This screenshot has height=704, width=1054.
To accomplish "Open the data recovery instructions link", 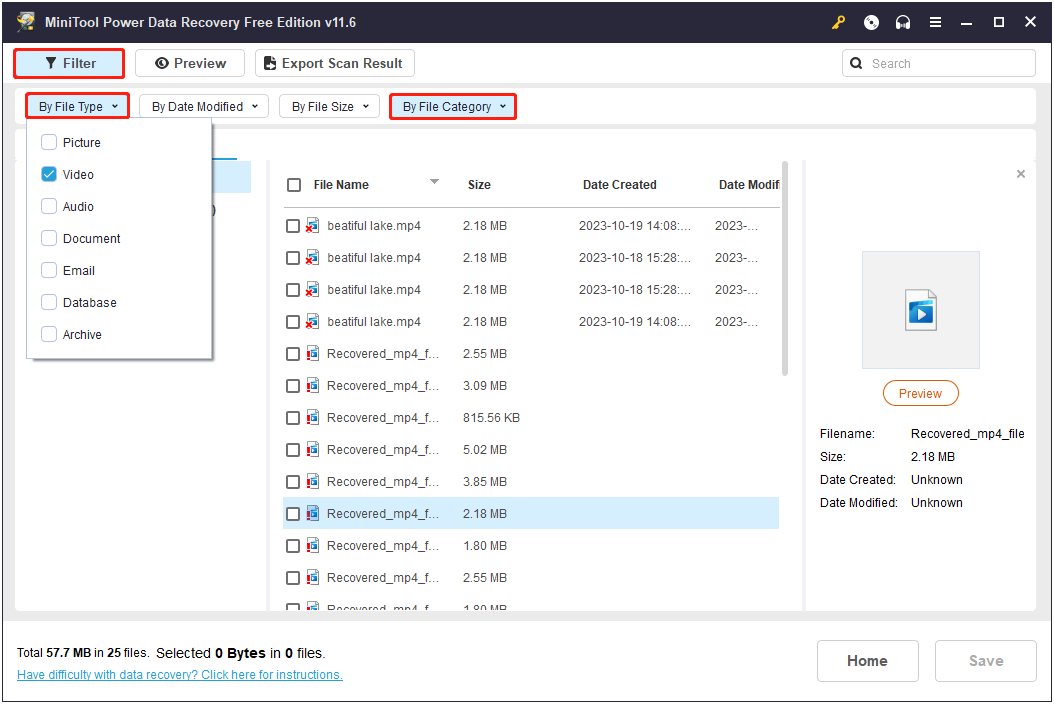I will (x=179, y=674).
